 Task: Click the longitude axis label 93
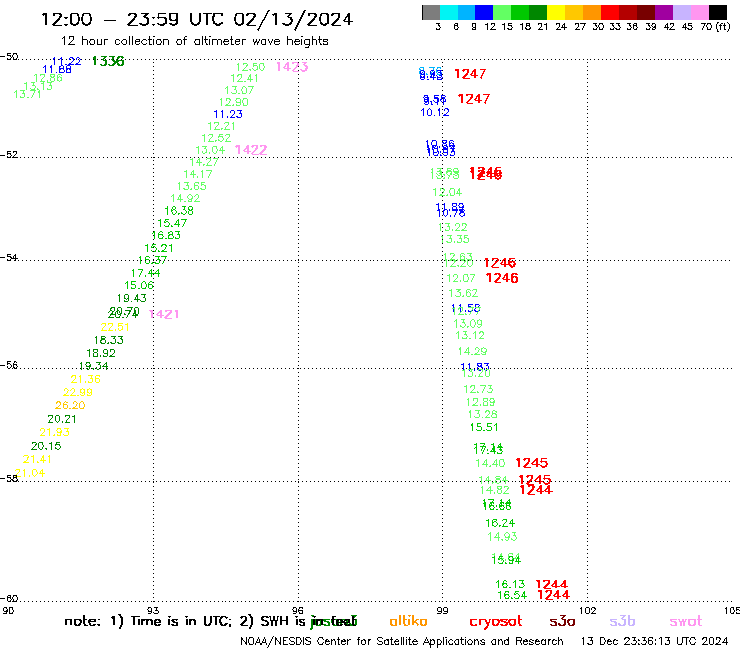(x=153, y=611)
